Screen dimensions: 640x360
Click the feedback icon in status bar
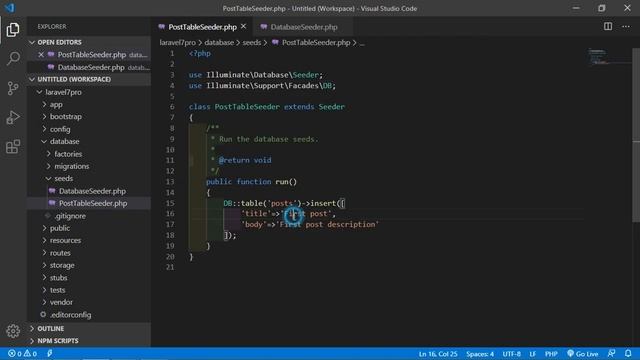611,353
